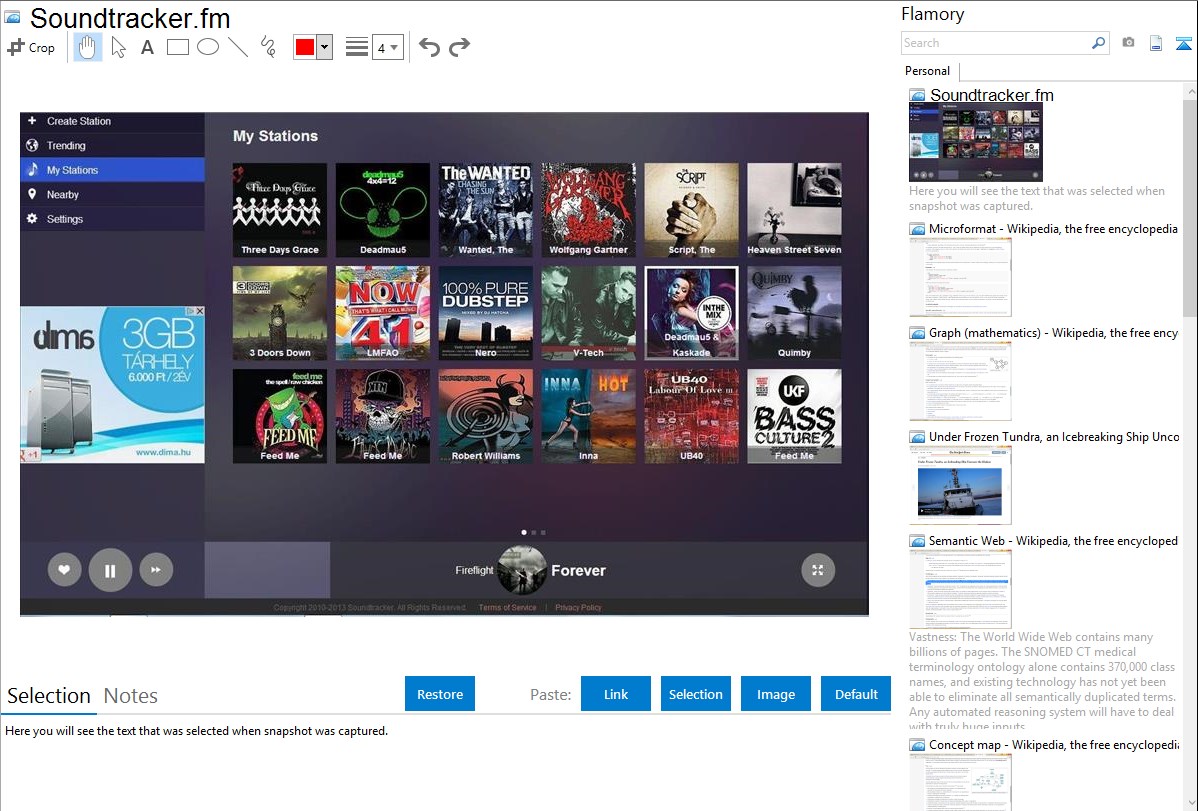
Task: Select the Crop tool
Action: coord(31,47)
